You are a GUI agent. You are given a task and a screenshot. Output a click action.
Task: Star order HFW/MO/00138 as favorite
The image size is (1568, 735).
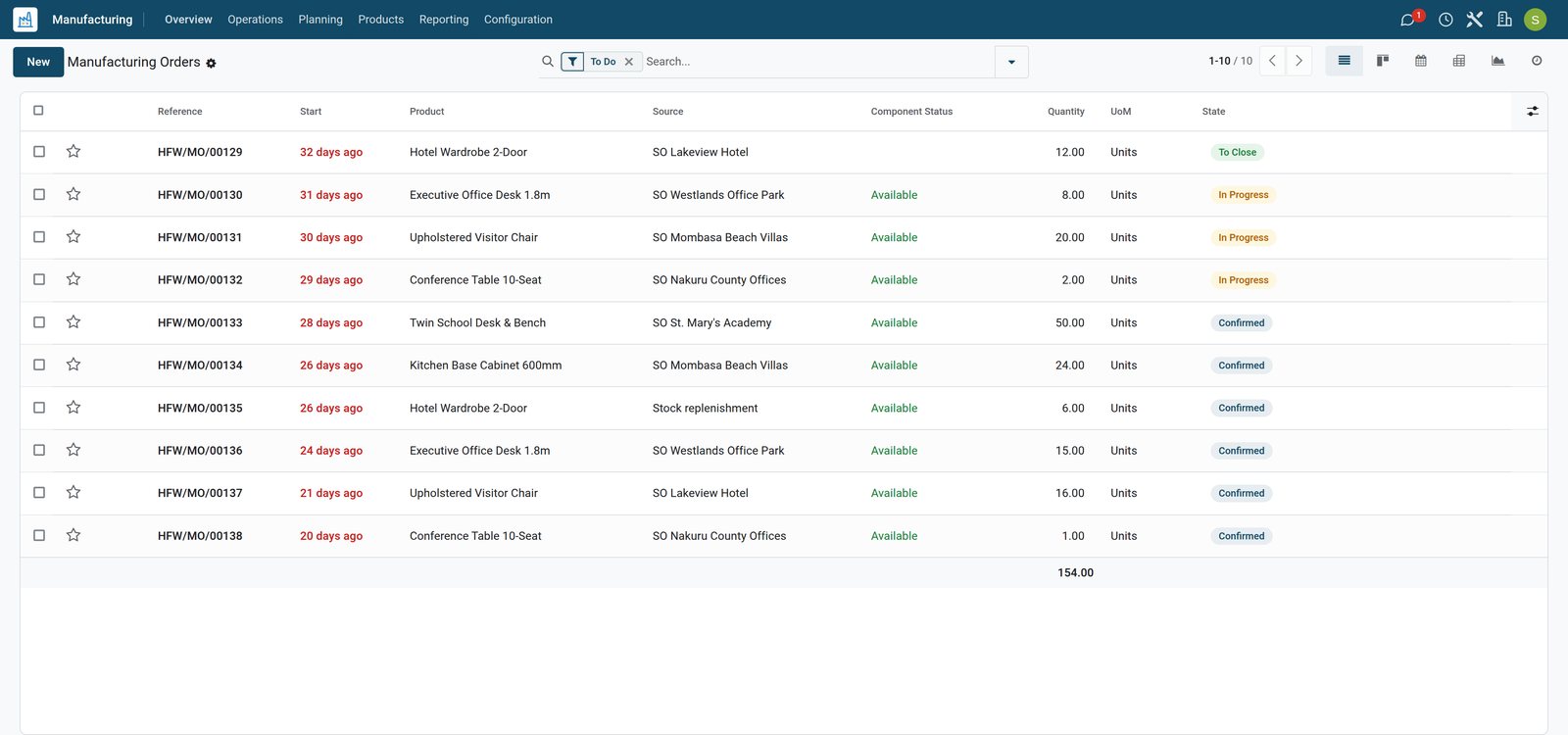click(x=73, y=535)
